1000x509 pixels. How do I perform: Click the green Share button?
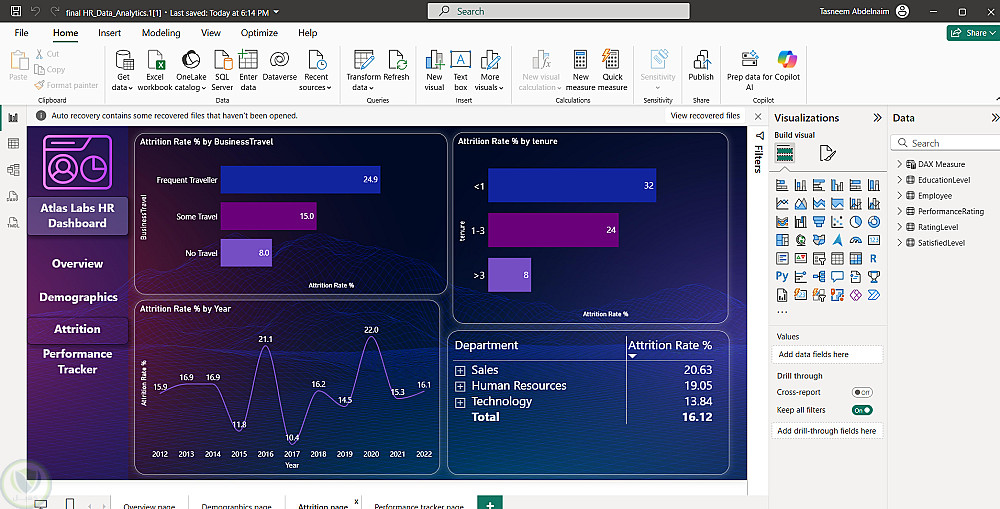(x=973, y=33)
